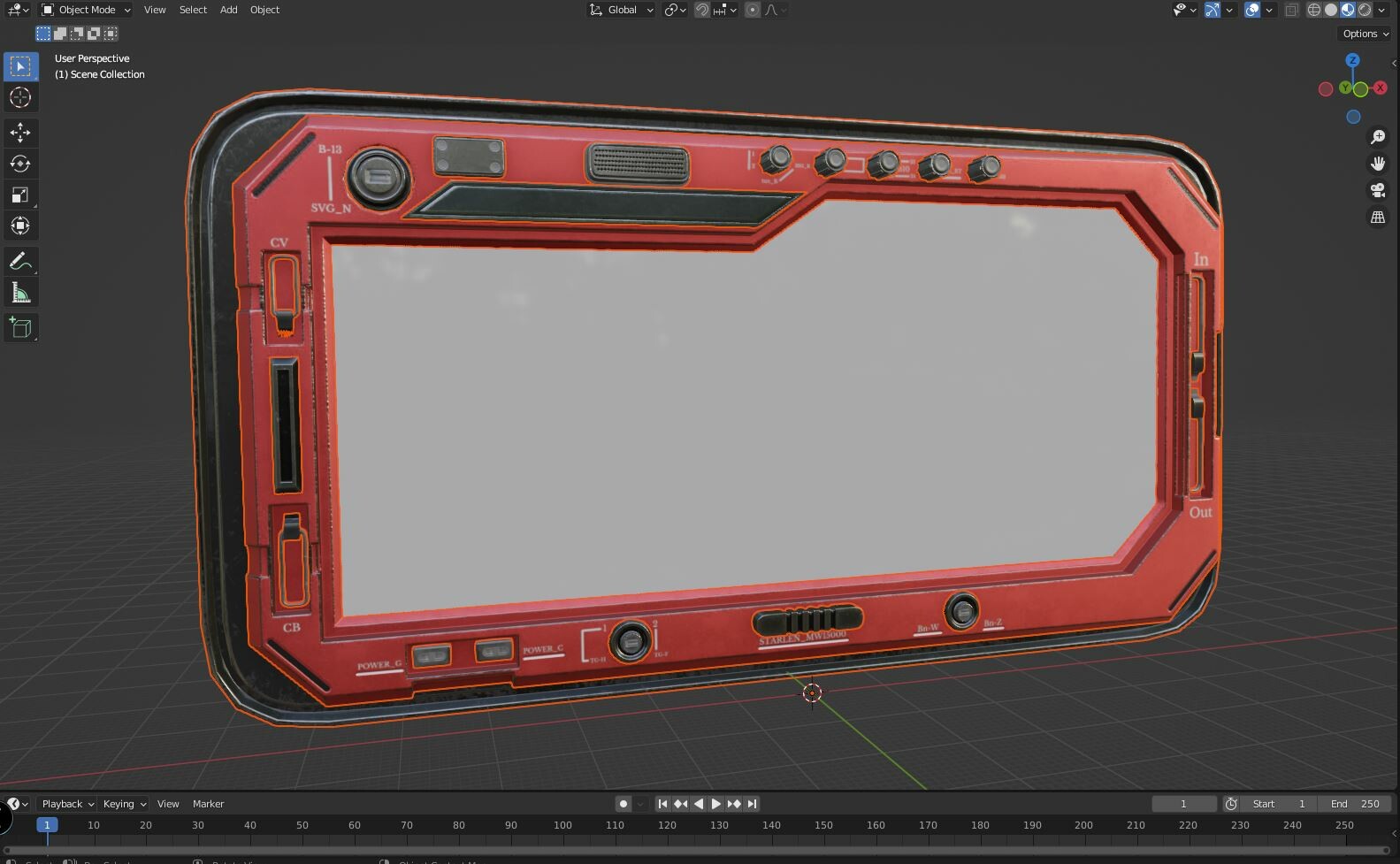Open the Options dropdown
1400x864 pixels.
(x=1366, y=34)
